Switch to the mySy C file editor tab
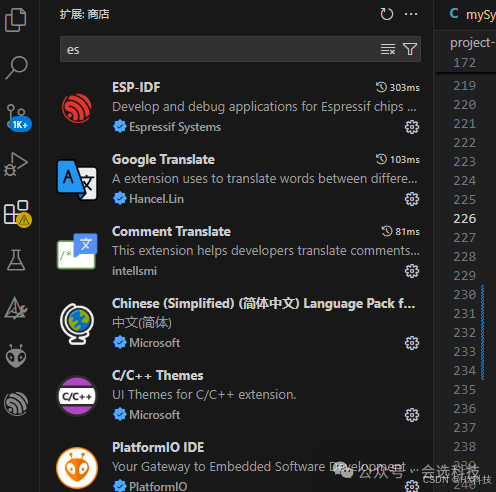The width and height of the screenshot is (496, 492). 473,14
